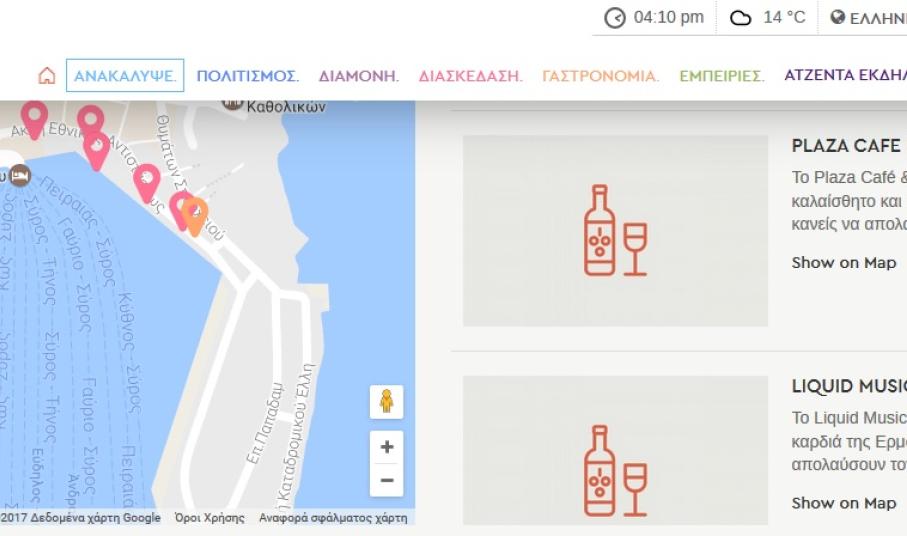This screenshot has height=536, width=907.
Task: Open the Plaza Cafe title link
Action: coord(846,146)
